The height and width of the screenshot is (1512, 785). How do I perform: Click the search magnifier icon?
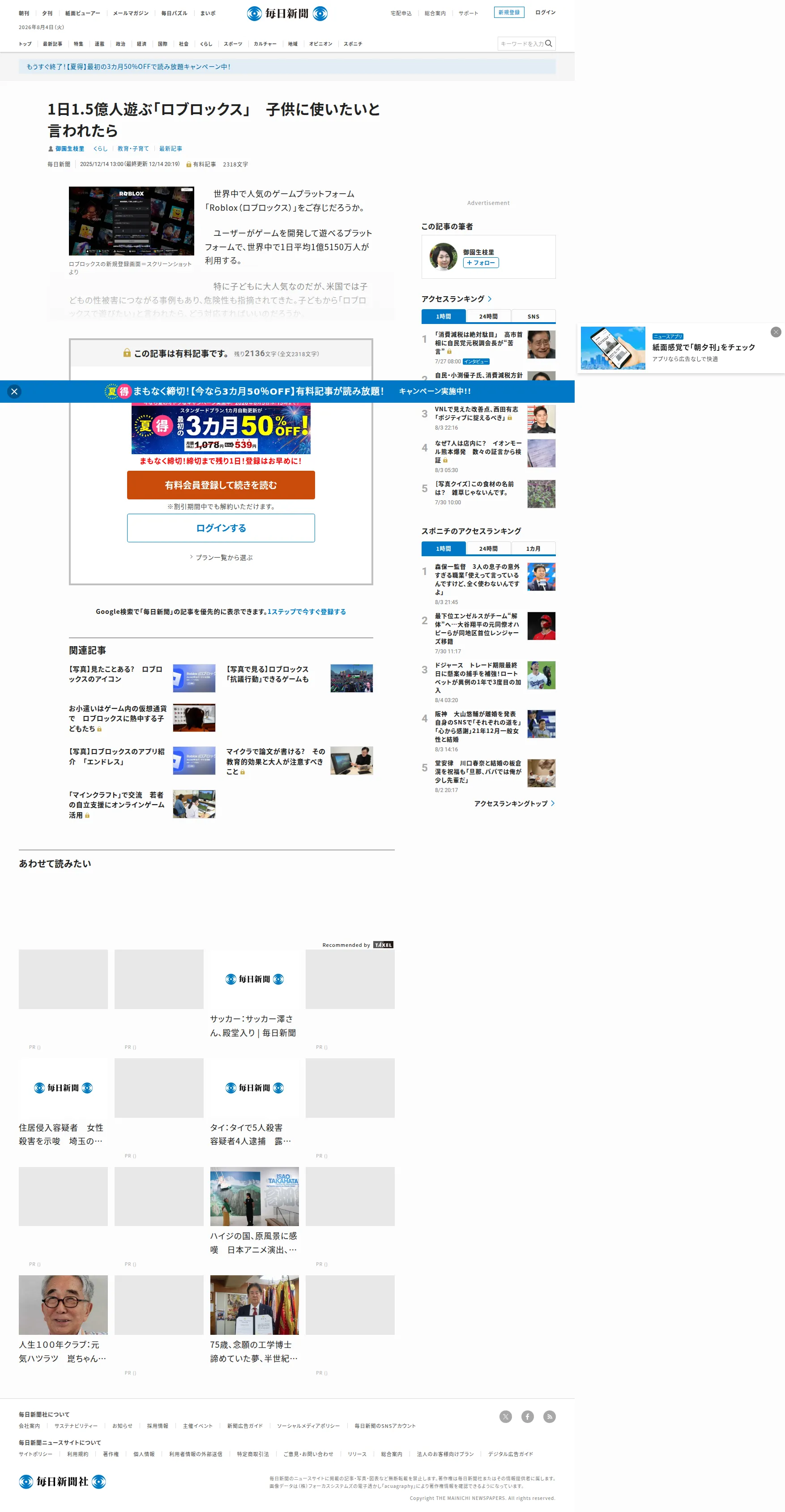tap(548, 43)
